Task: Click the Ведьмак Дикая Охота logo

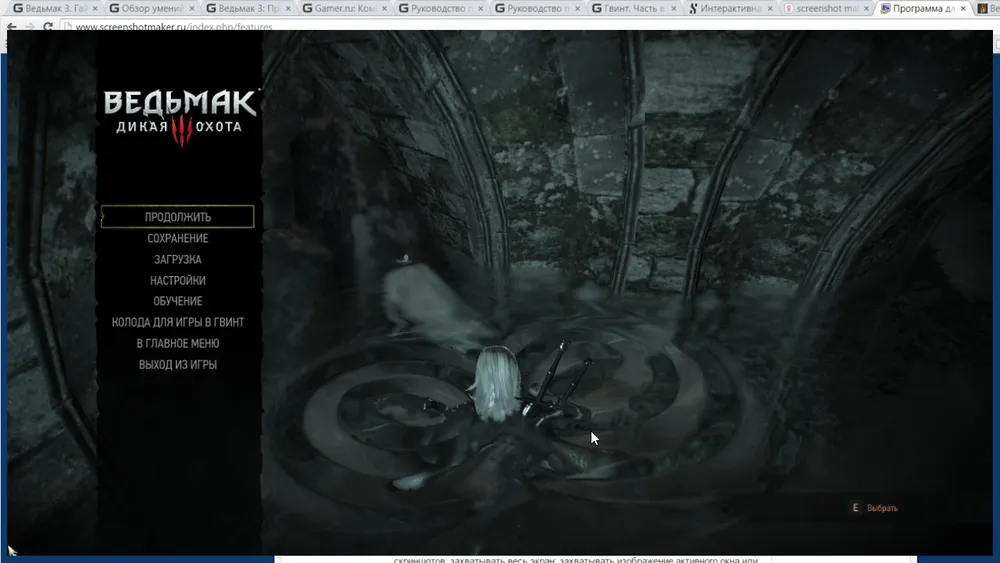Action: tap(180, 117)
